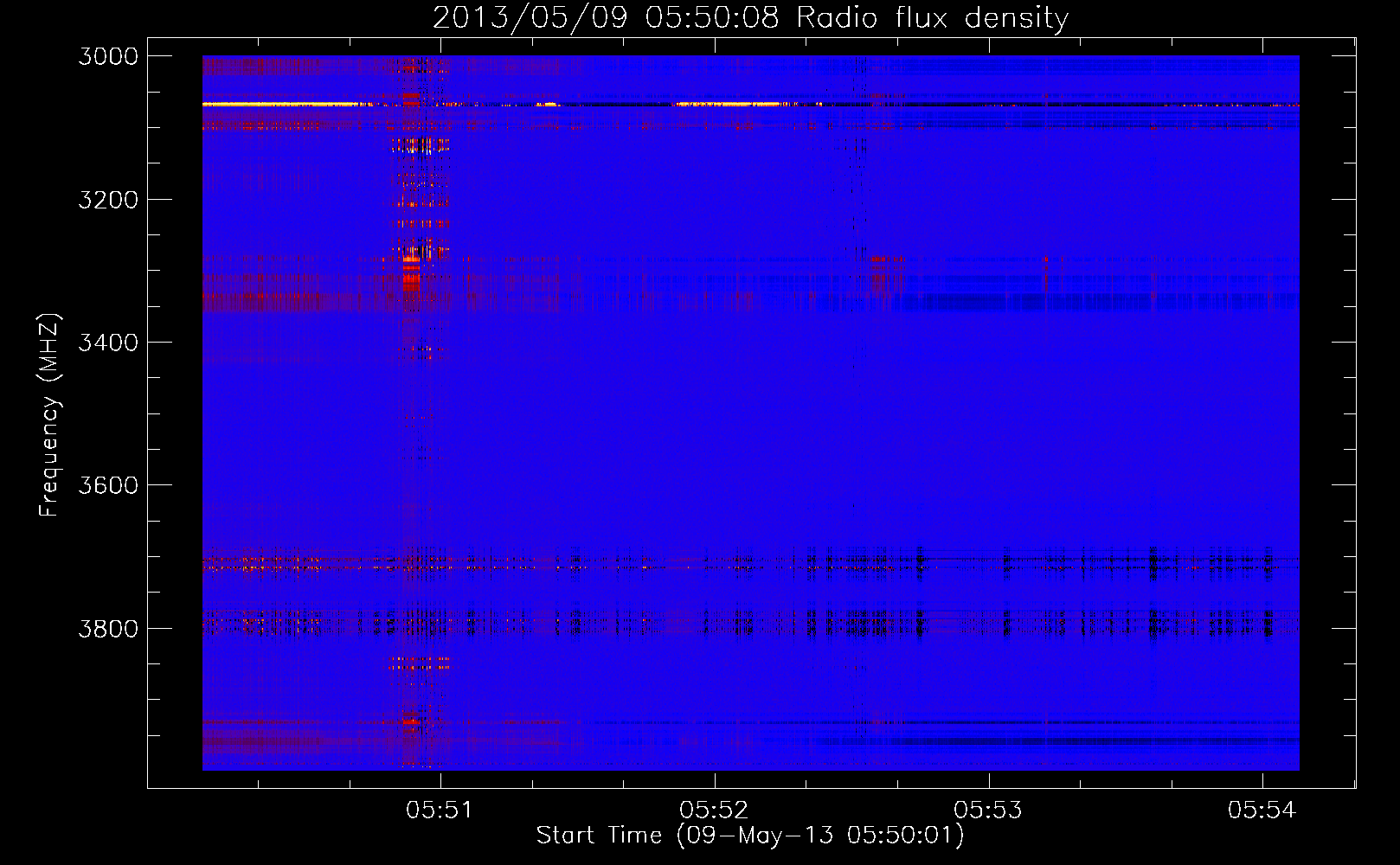This screenshot has height=865, width=1400.
Task: Select the '3200' frequency axis label
Action: pyautogui.click(x=108, y=200)
